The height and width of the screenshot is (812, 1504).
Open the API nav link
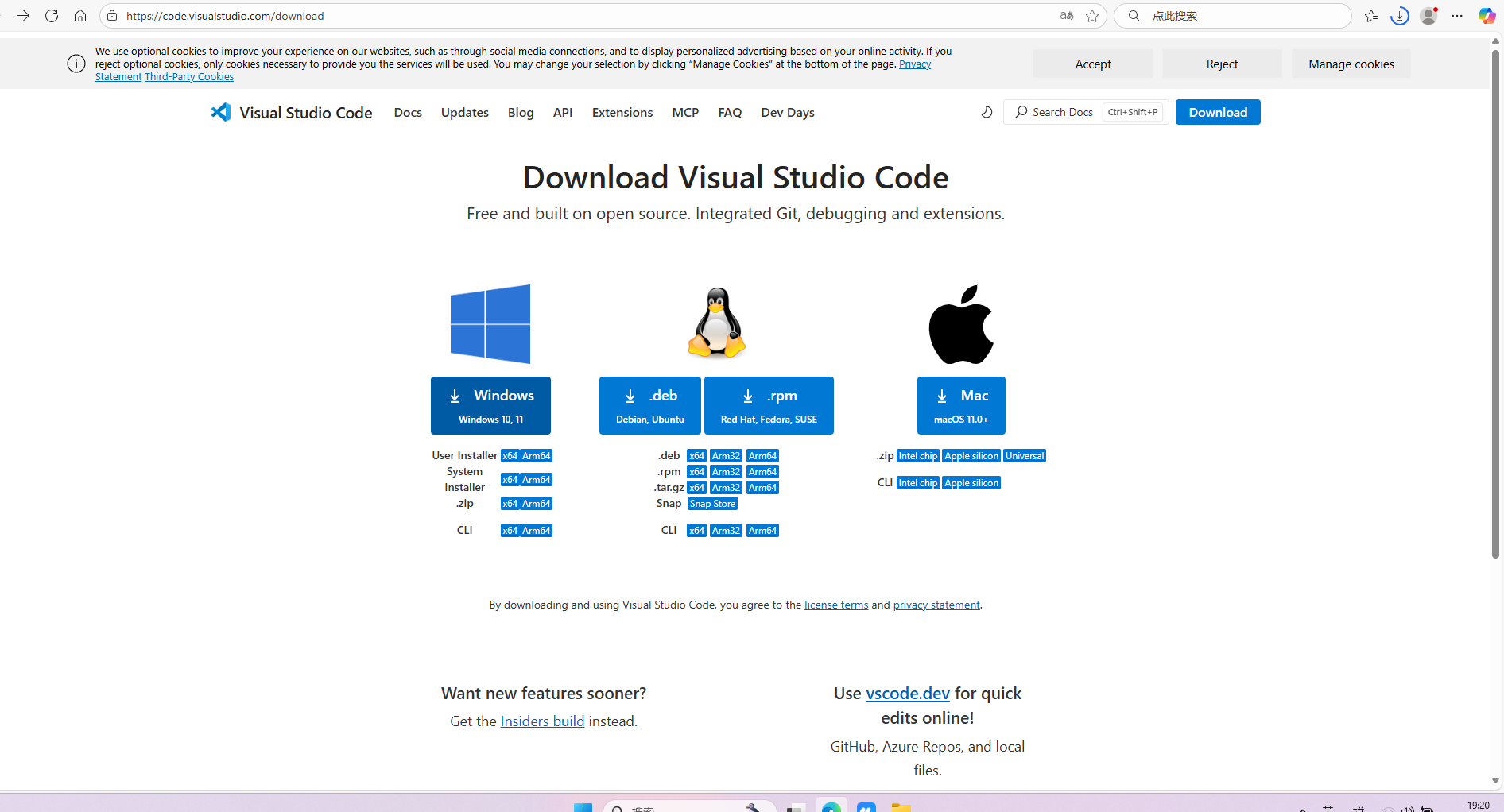[x=563, y=112]
